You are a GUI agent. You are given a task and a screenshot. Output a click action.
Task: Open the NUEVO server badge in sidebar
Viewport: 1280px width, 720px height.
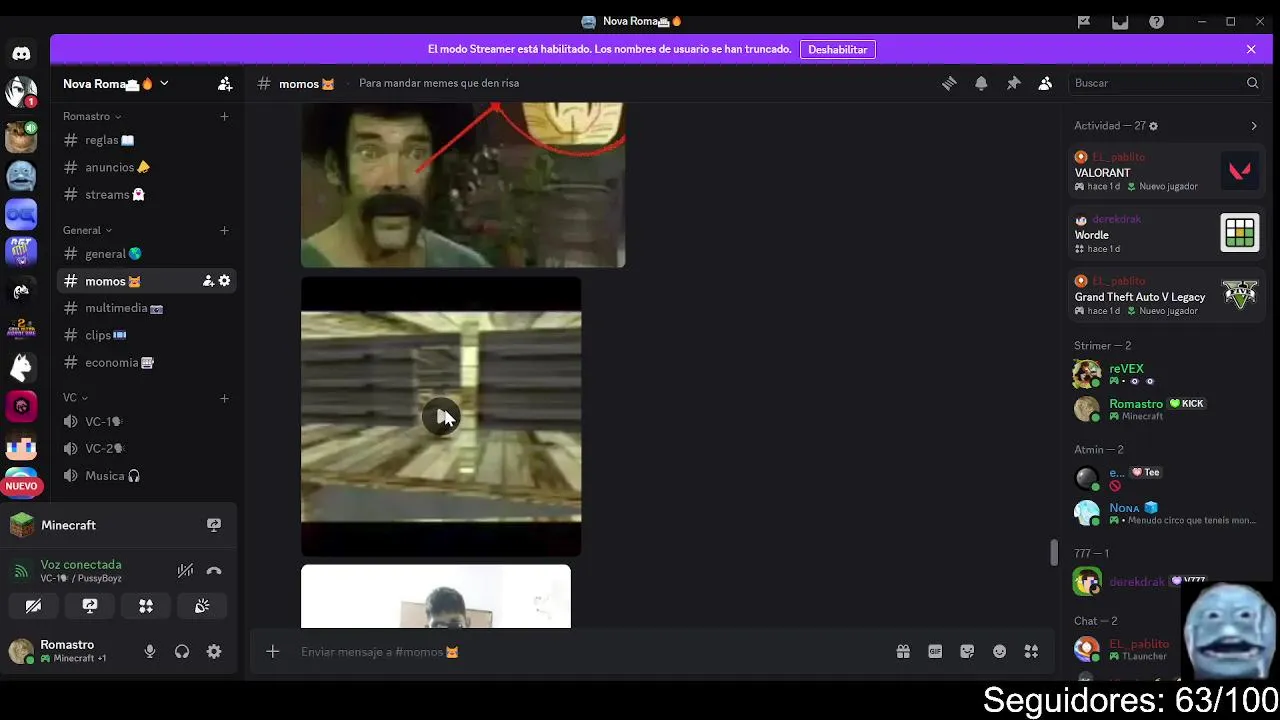click(x=21, y=486)
